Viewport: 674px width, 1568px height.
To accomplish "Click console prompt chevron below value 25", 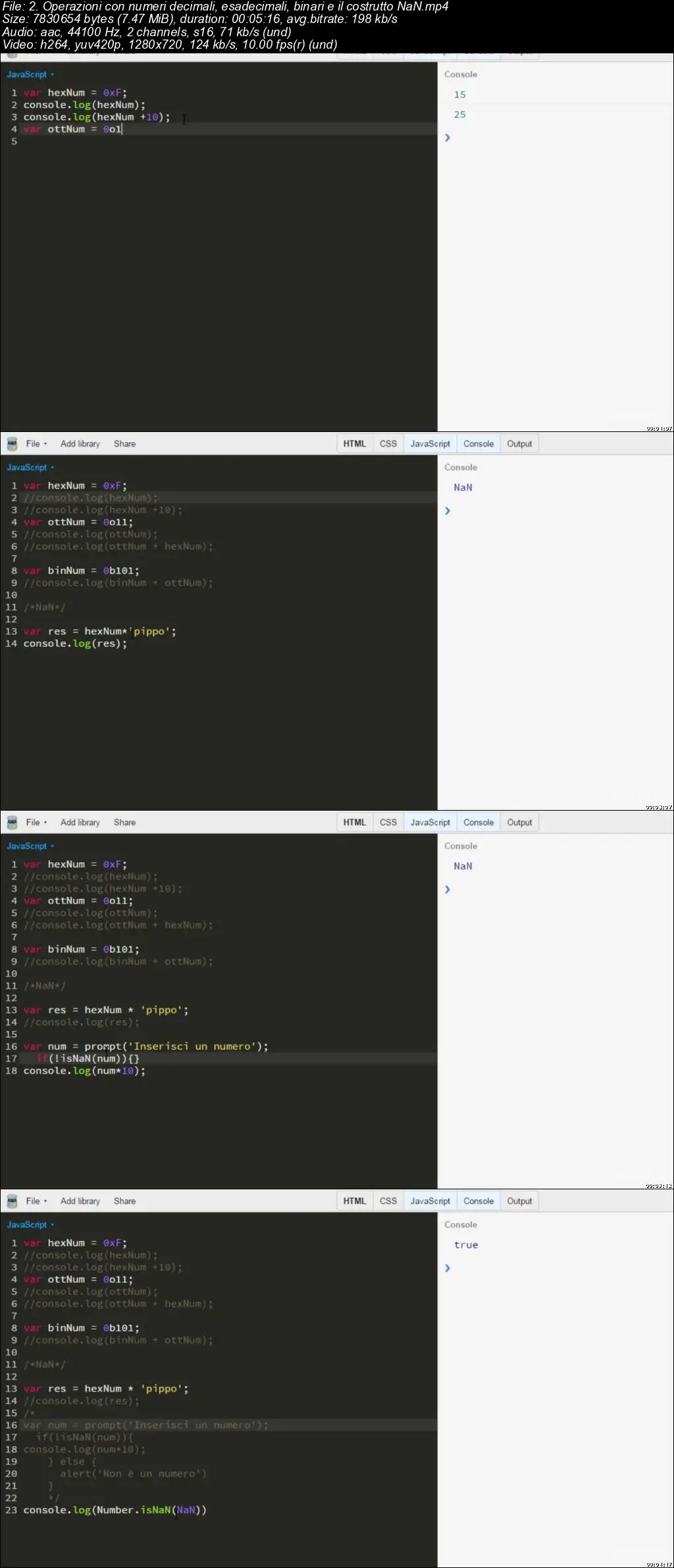I will coord(448,138).
